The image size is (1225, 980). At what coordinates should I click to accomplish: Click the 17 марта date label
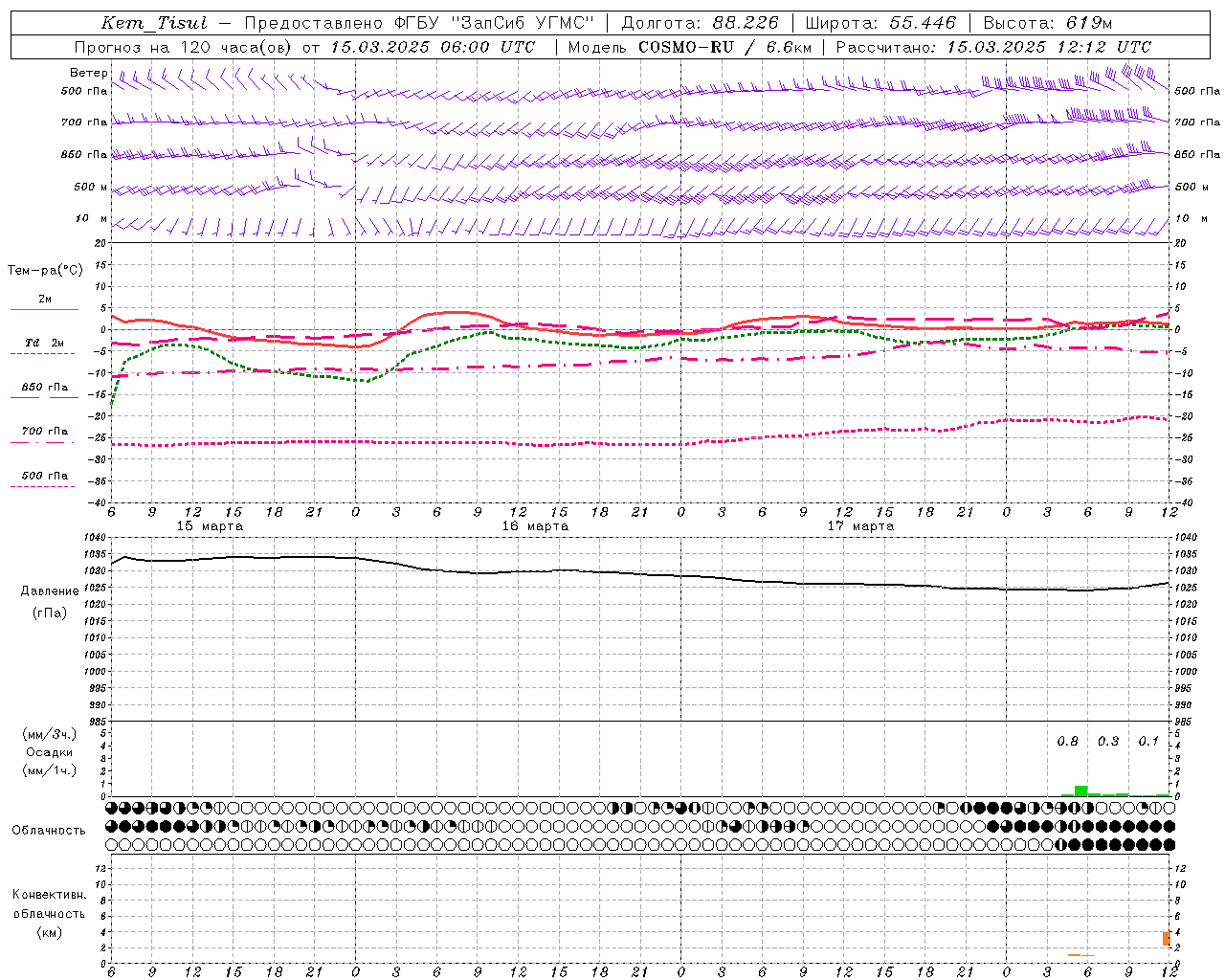[860, 526]
